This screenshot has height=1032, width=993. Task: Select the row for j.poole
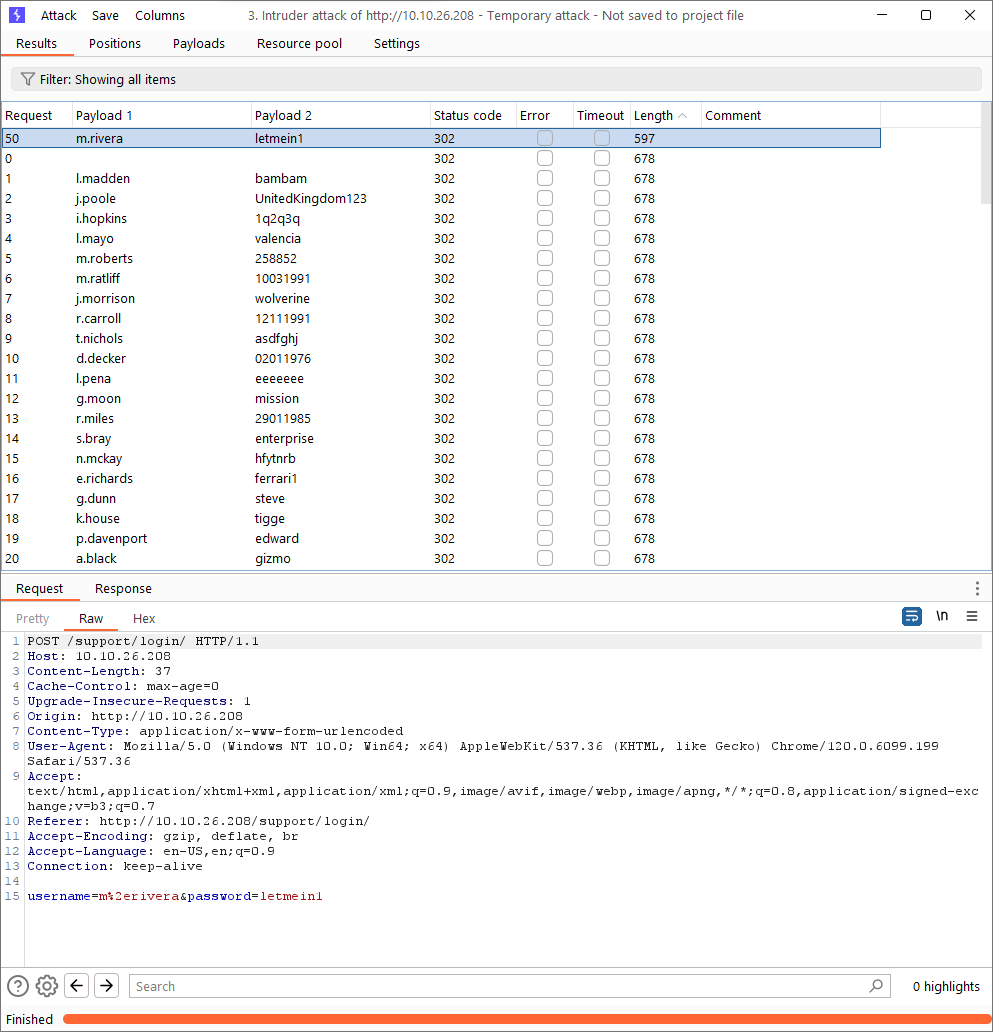tap(441, 198)
